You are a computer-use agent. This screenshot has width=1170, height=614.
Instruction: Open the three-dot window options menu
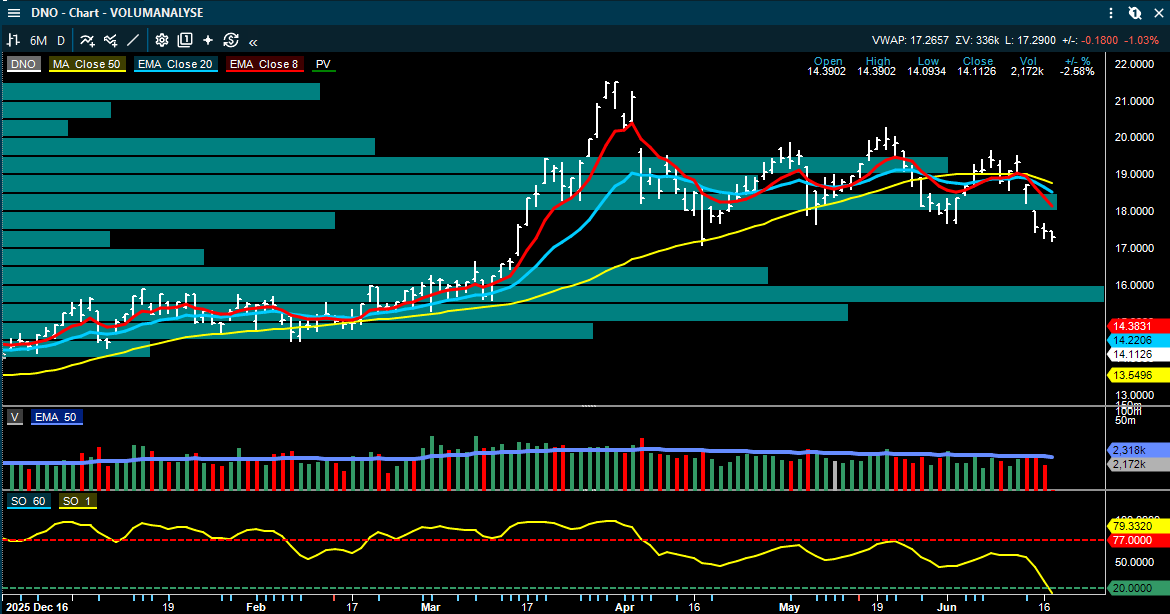1111,13
